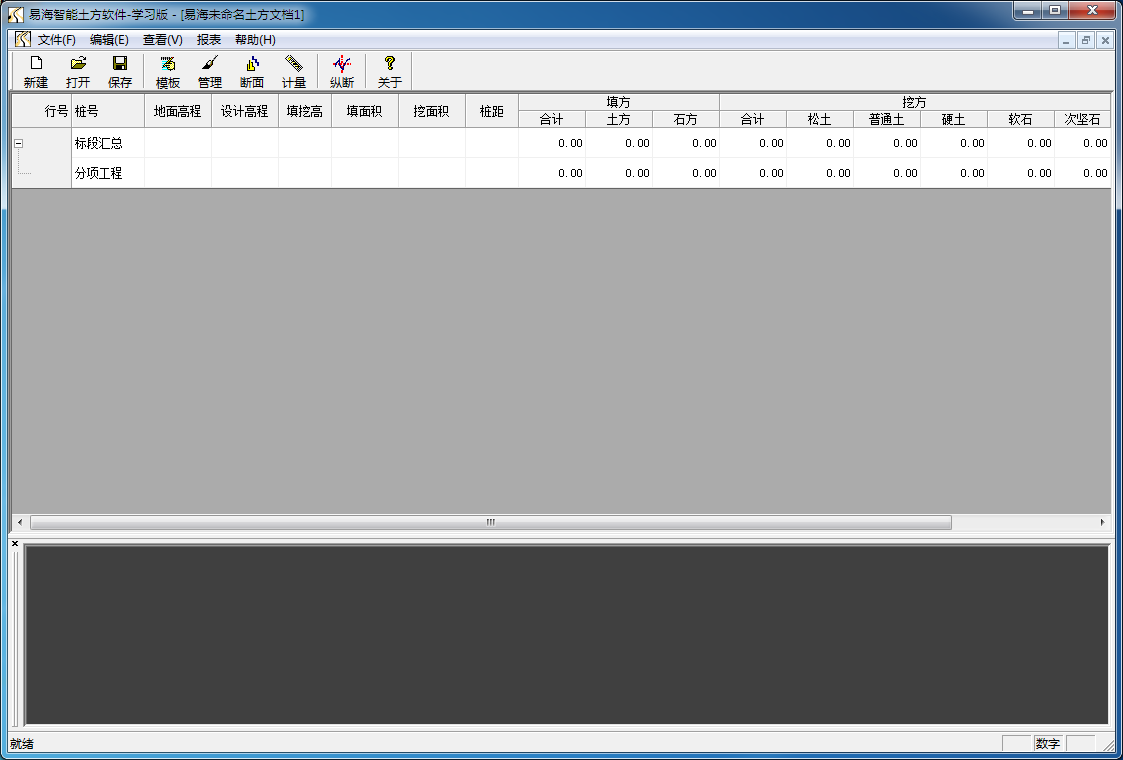Open the Template (模板) tool
The height and width of the screenshot is (760, 1123).
[168, 72]
